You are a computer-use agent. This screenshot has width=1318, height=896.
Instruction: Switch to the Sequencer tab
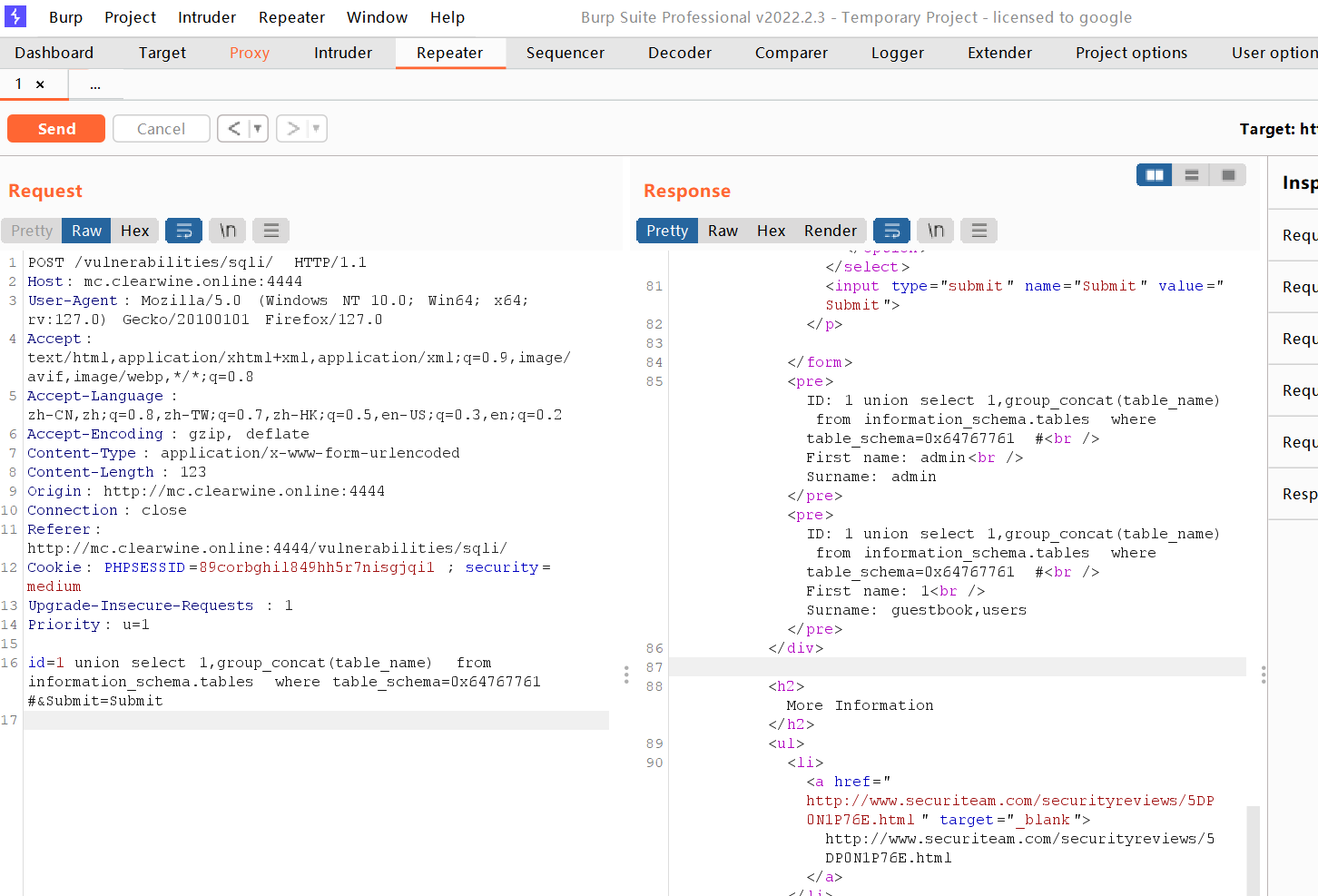tap(566, 53)
